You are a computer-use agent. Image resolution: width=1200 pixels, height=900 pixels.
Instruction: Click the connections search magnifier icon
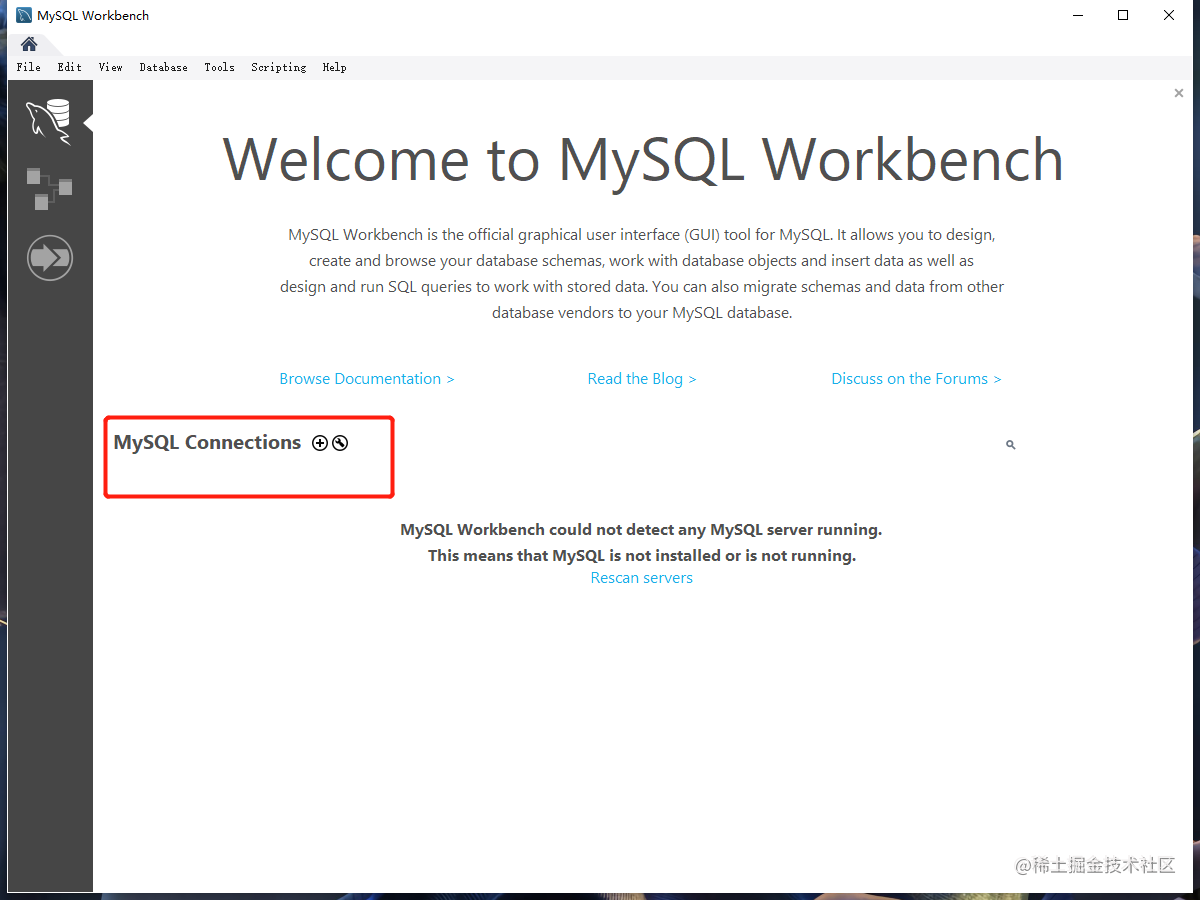coord(1011,444)
